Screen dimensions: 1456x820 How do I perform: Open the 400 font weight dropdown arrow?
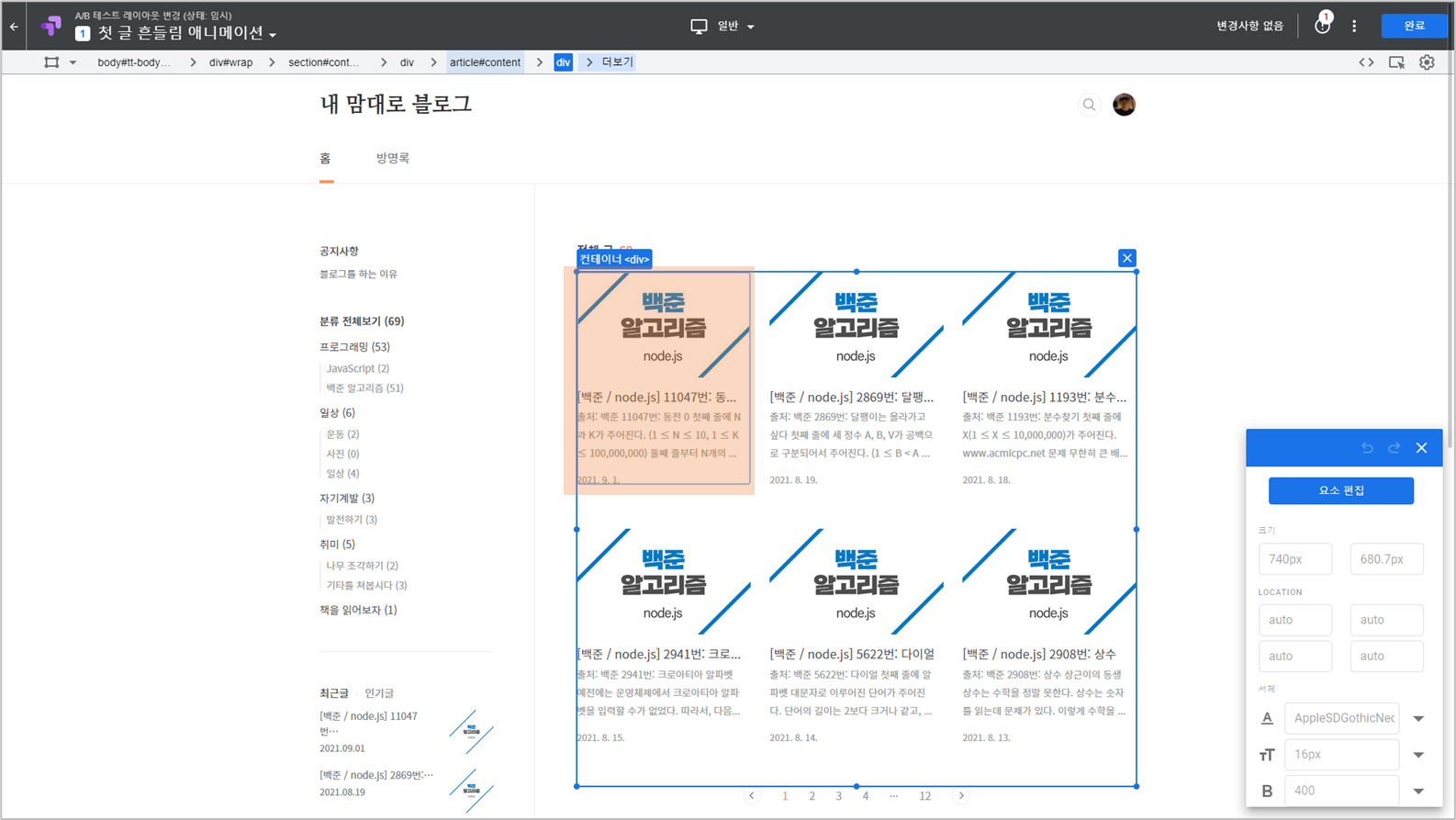(1418, 791)
